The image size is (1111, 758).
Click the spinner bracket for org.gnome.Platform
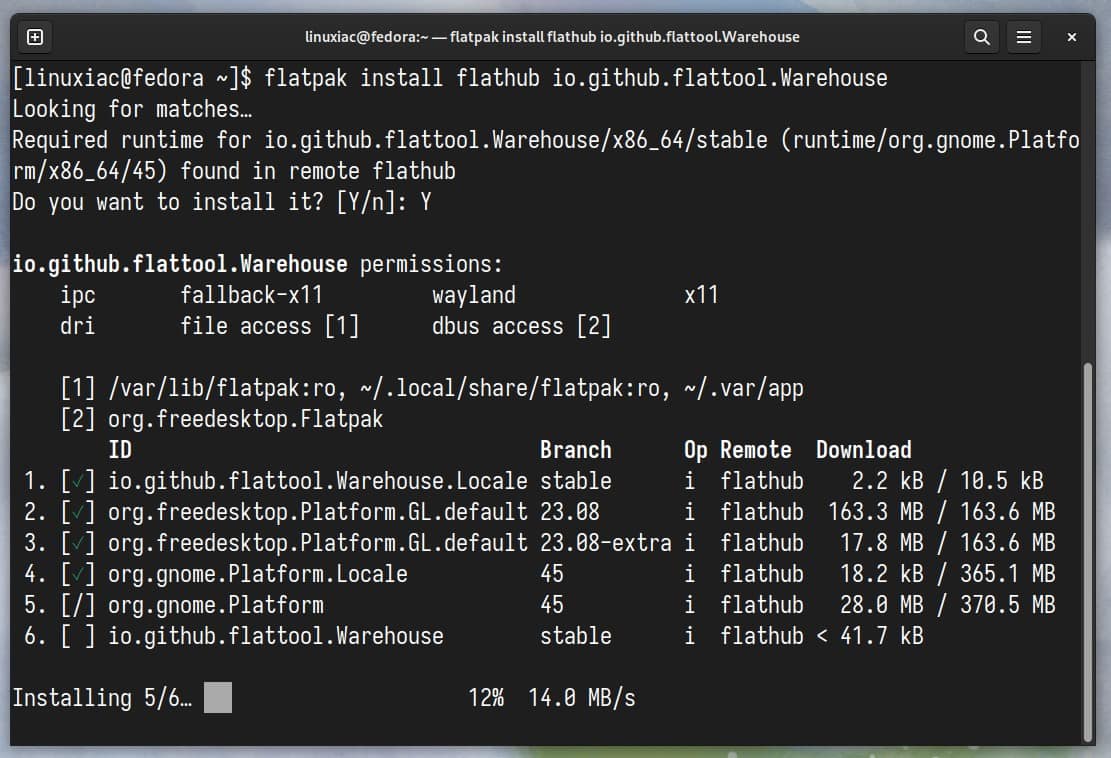78,605
